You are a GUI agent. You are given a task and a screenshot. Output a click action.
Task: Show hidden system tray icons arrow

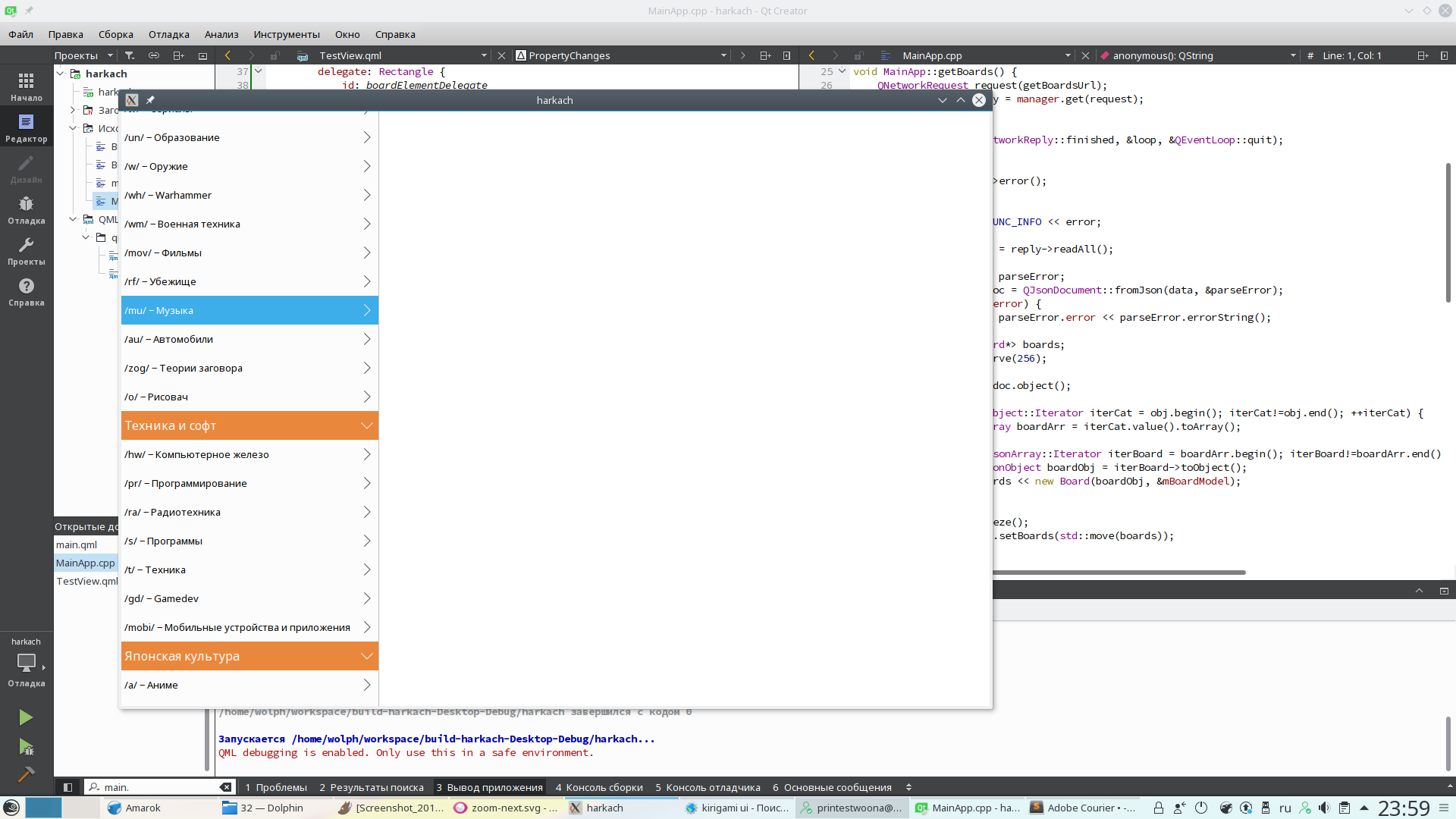1364,808
